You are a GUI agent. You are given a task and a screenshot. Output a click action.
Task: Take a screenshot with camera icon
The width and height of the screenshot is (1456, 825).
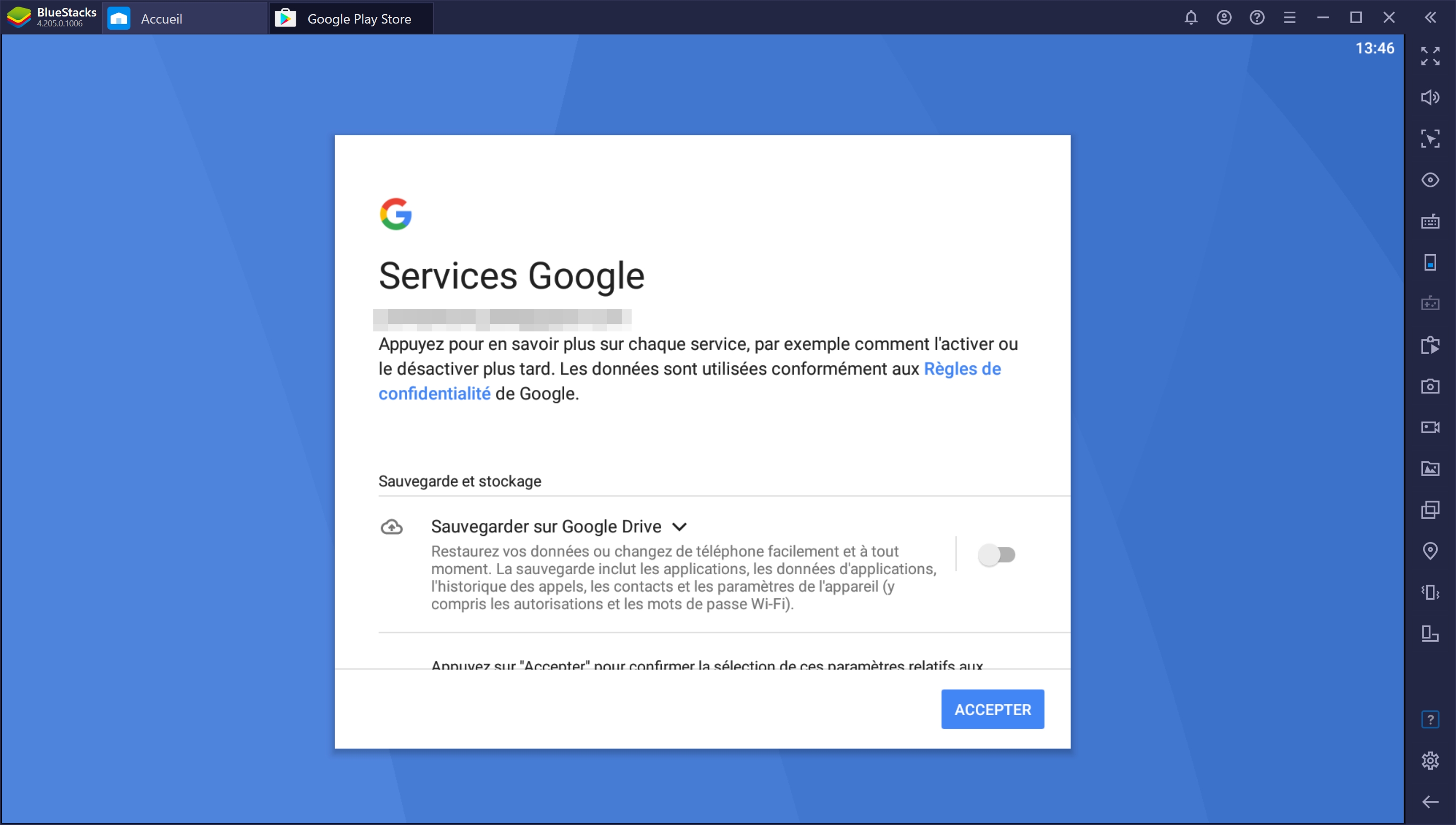[x=1430, y=387]
